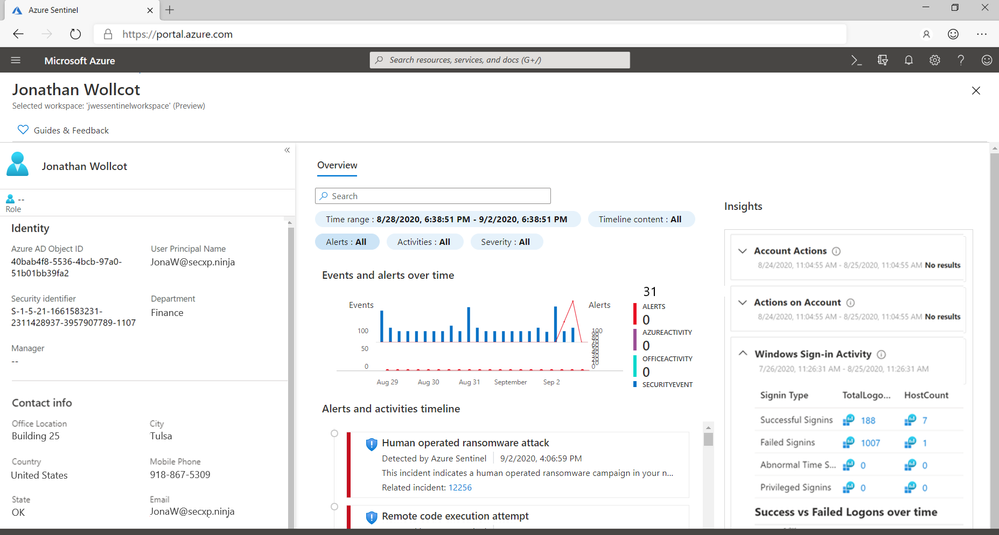Open Cloud Shell from the top bar
This screenshot has width=999, height=535.
click(x=856, y=61)
